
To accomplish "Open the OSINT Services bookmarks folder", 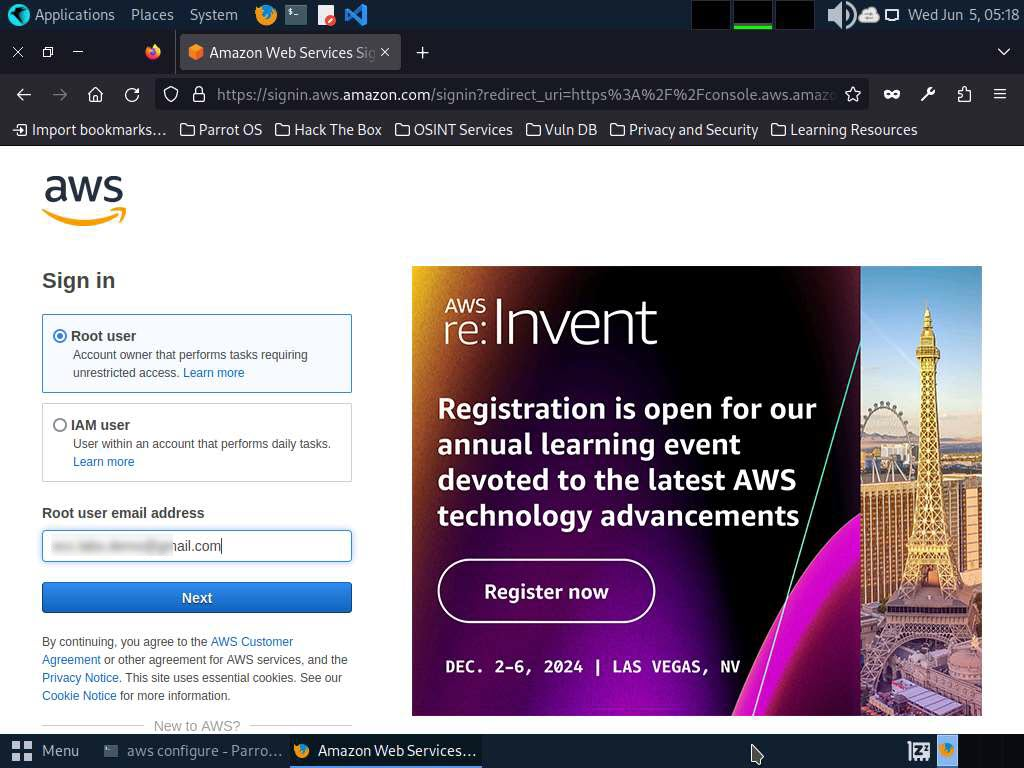I will pos(453,130).
